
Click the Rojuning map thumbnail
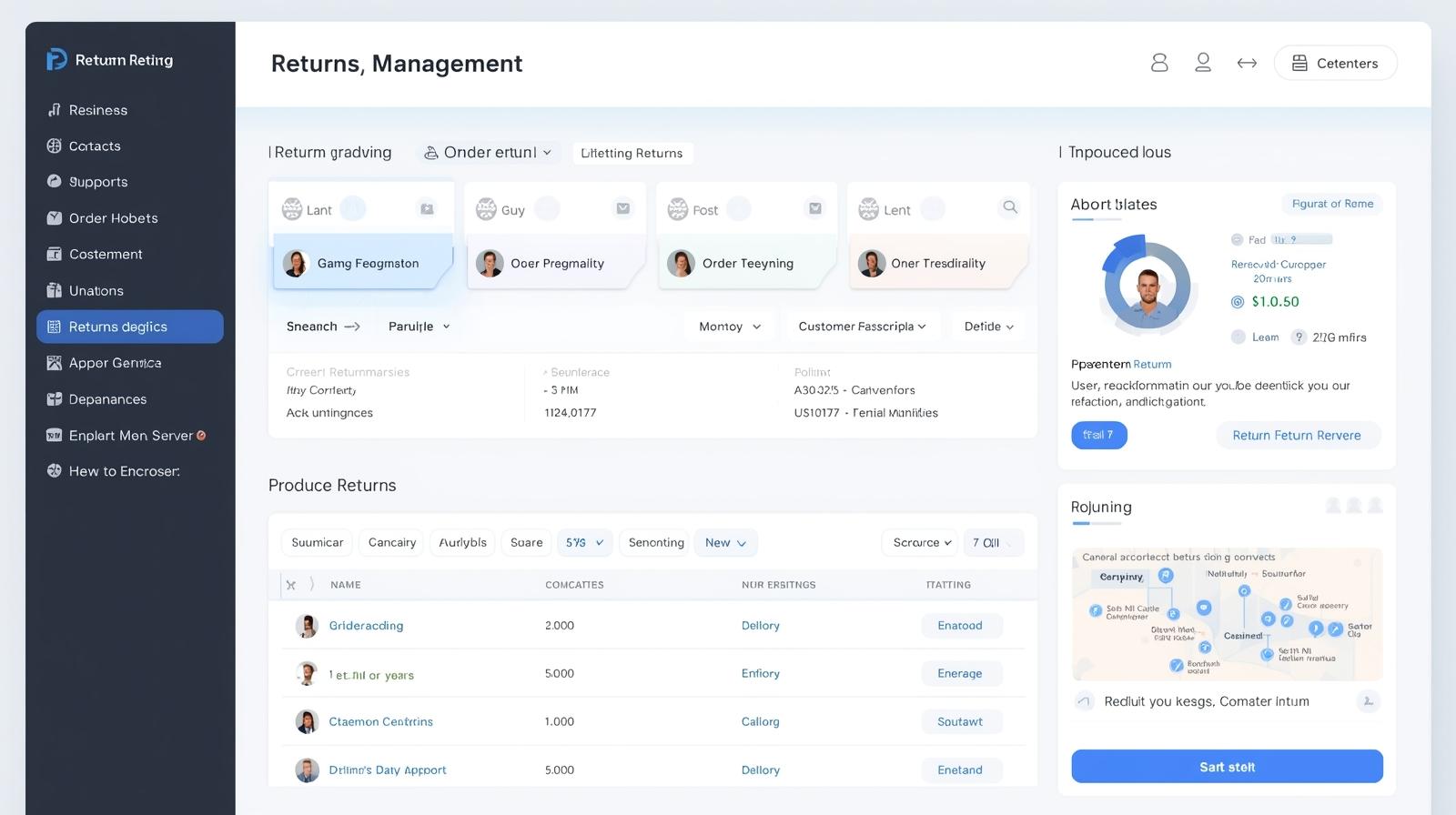click(1227, 615)
